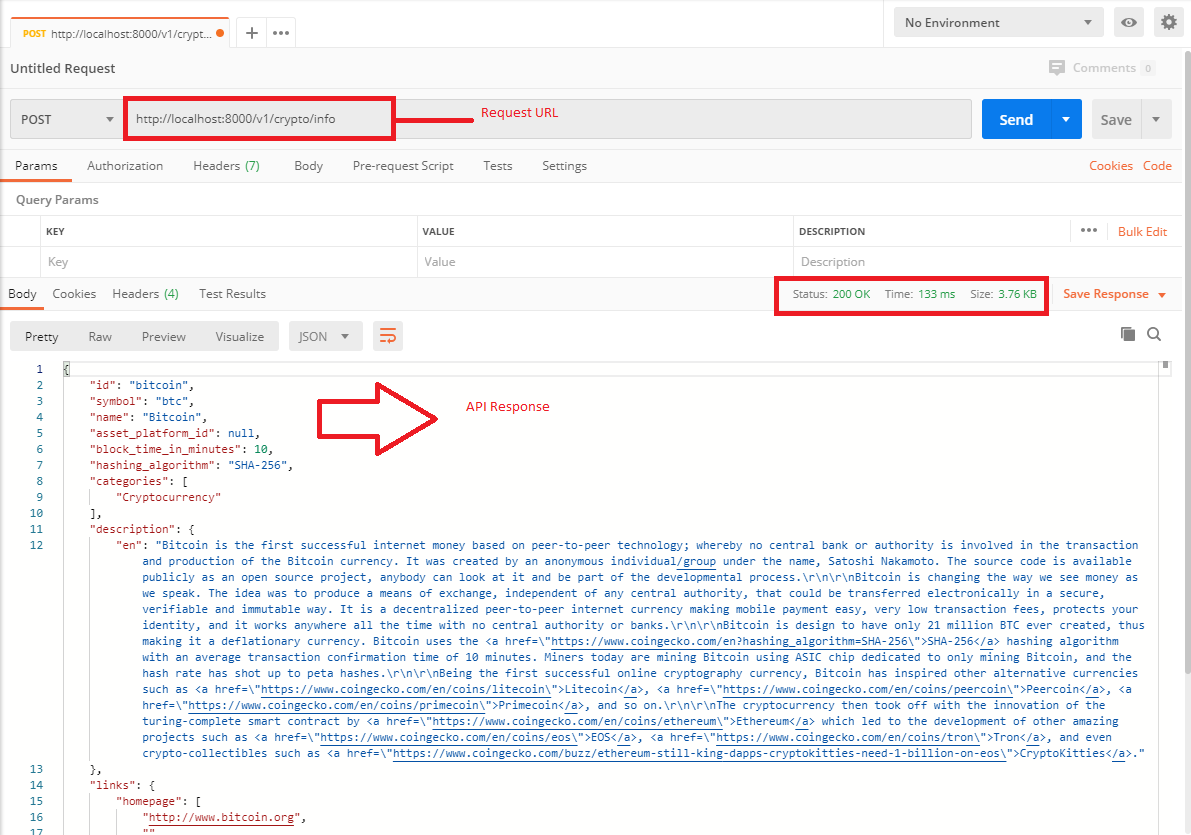
Task: Click Bulk Edit for query params
Action: coord(1142,232)
